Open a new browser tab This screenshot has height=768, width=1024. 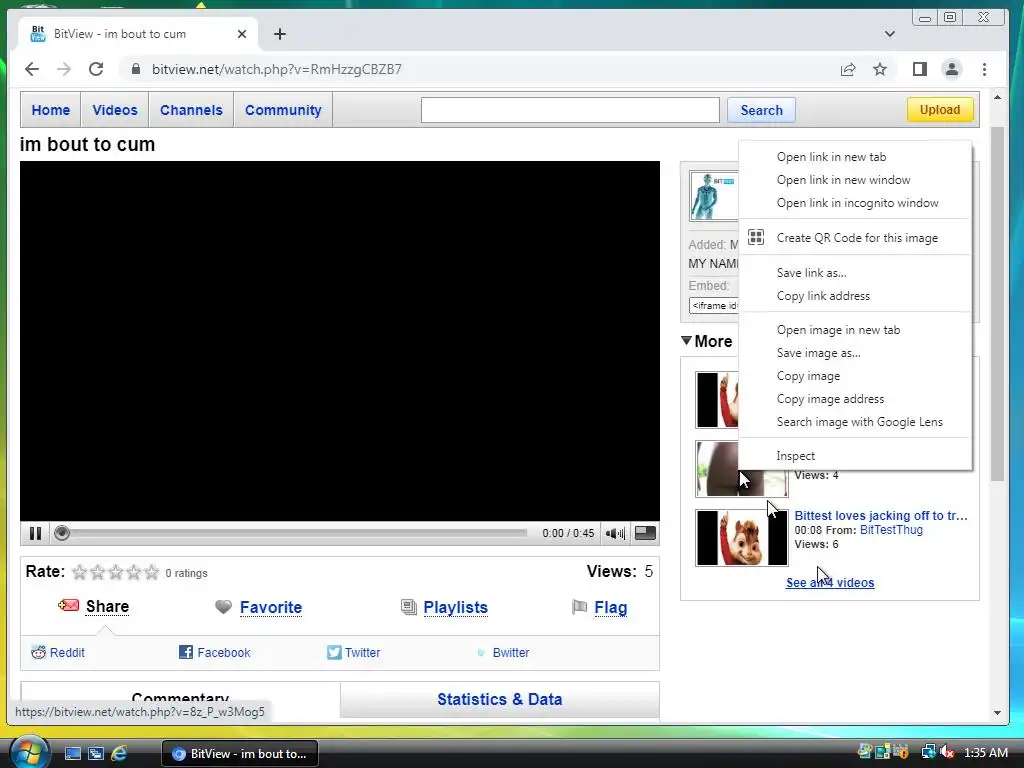280,34
